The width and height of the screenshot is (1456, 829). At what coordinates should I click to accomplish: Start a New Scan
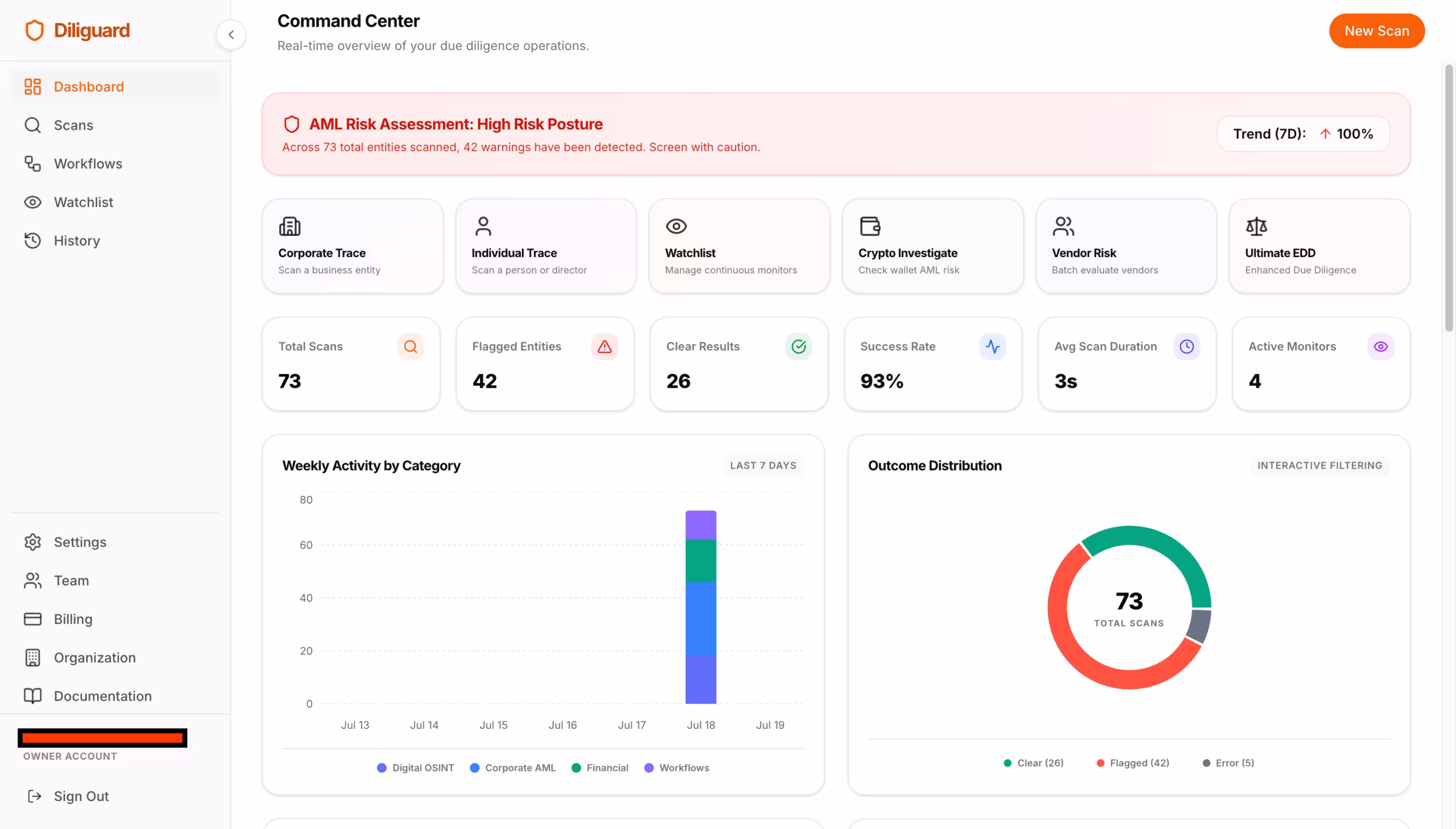click(1376, 31)
